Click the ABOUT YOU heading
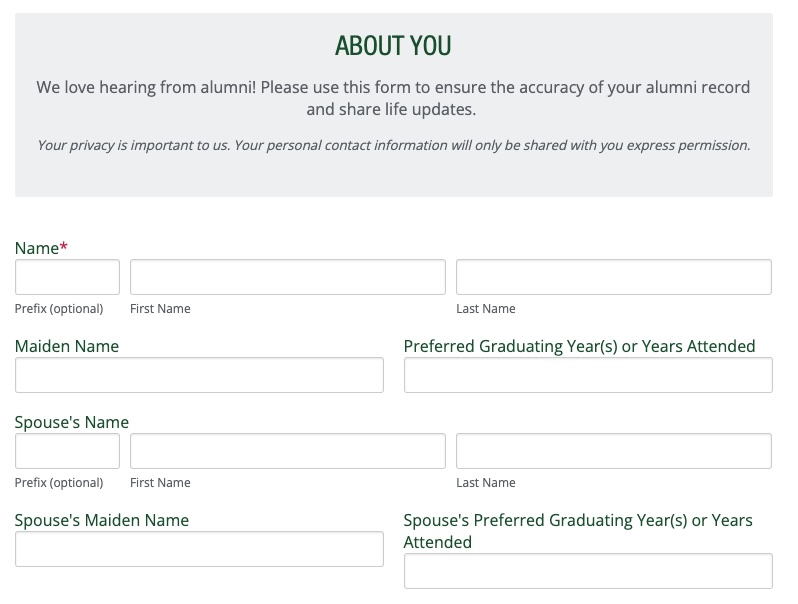This screenshot has width=798, height=604. click(393, 46)
